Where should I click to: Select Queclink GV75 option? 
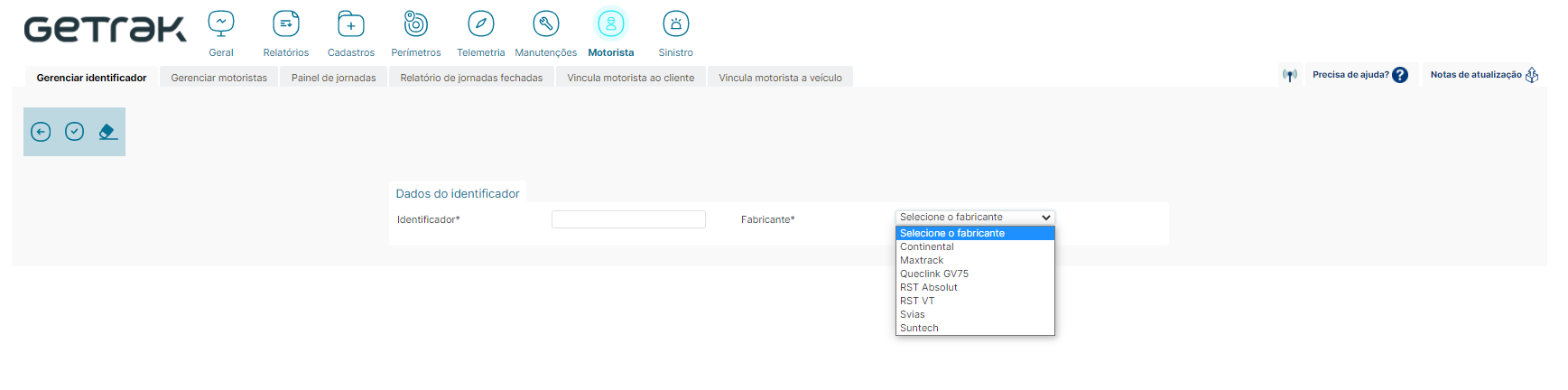coord(975,274)
